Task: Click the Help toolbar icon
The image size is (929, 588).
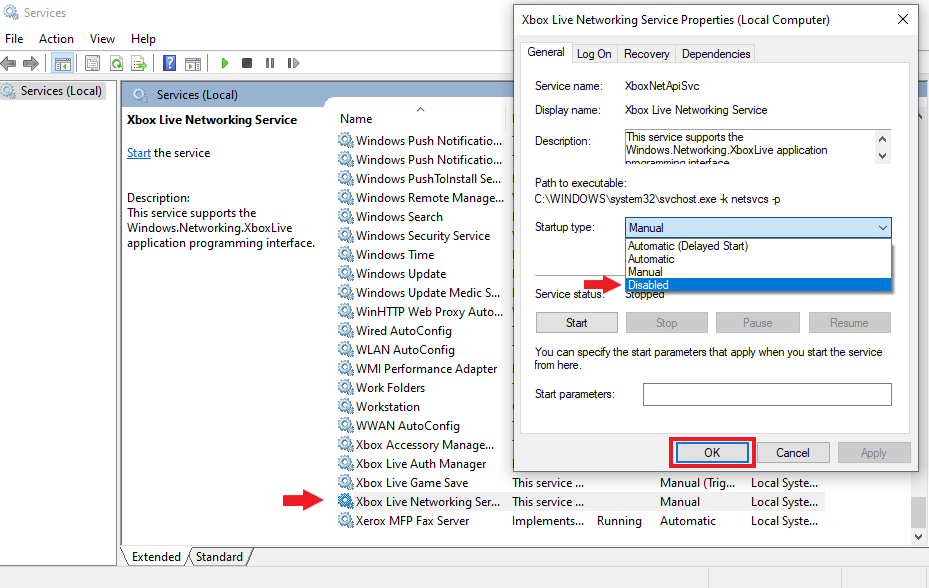Action: coord(169,62)
